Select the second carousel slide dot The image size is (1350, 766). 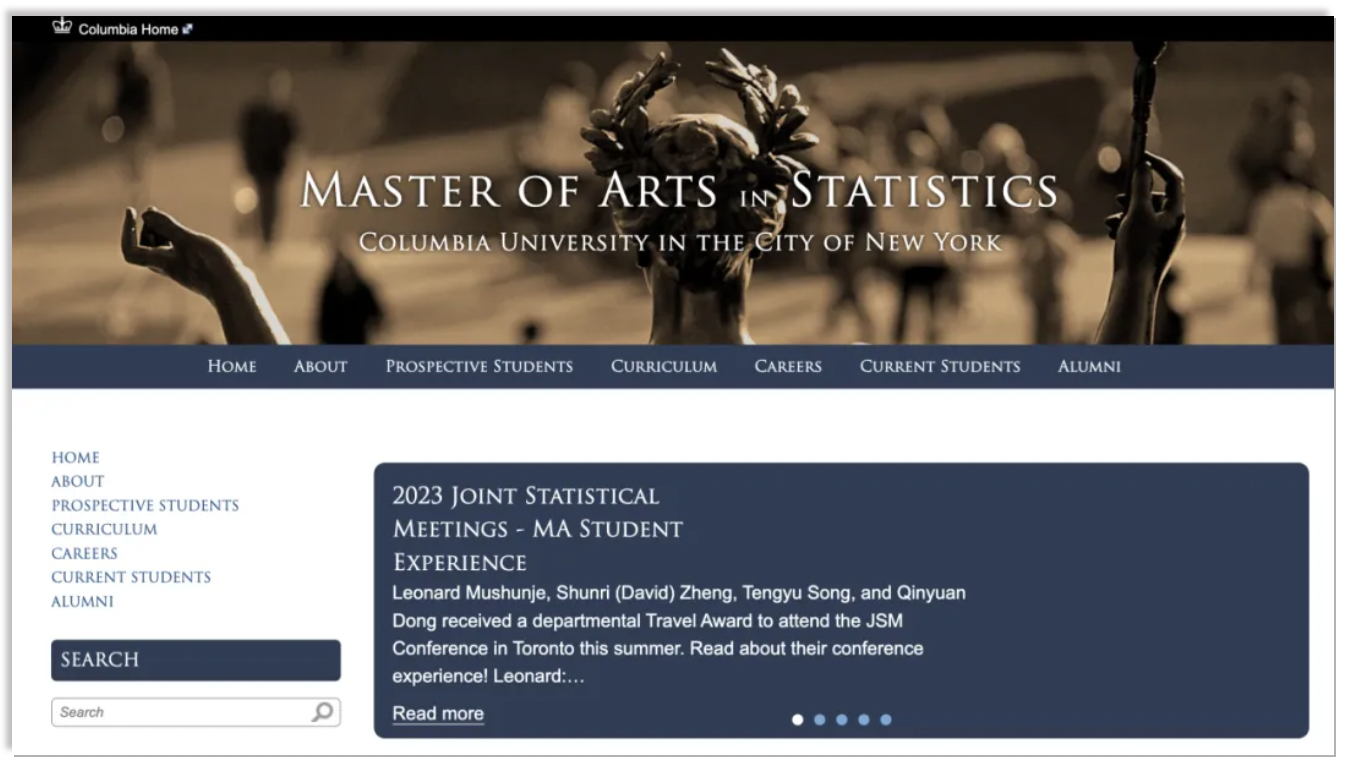pyautogui.click(x=820, y=719)
